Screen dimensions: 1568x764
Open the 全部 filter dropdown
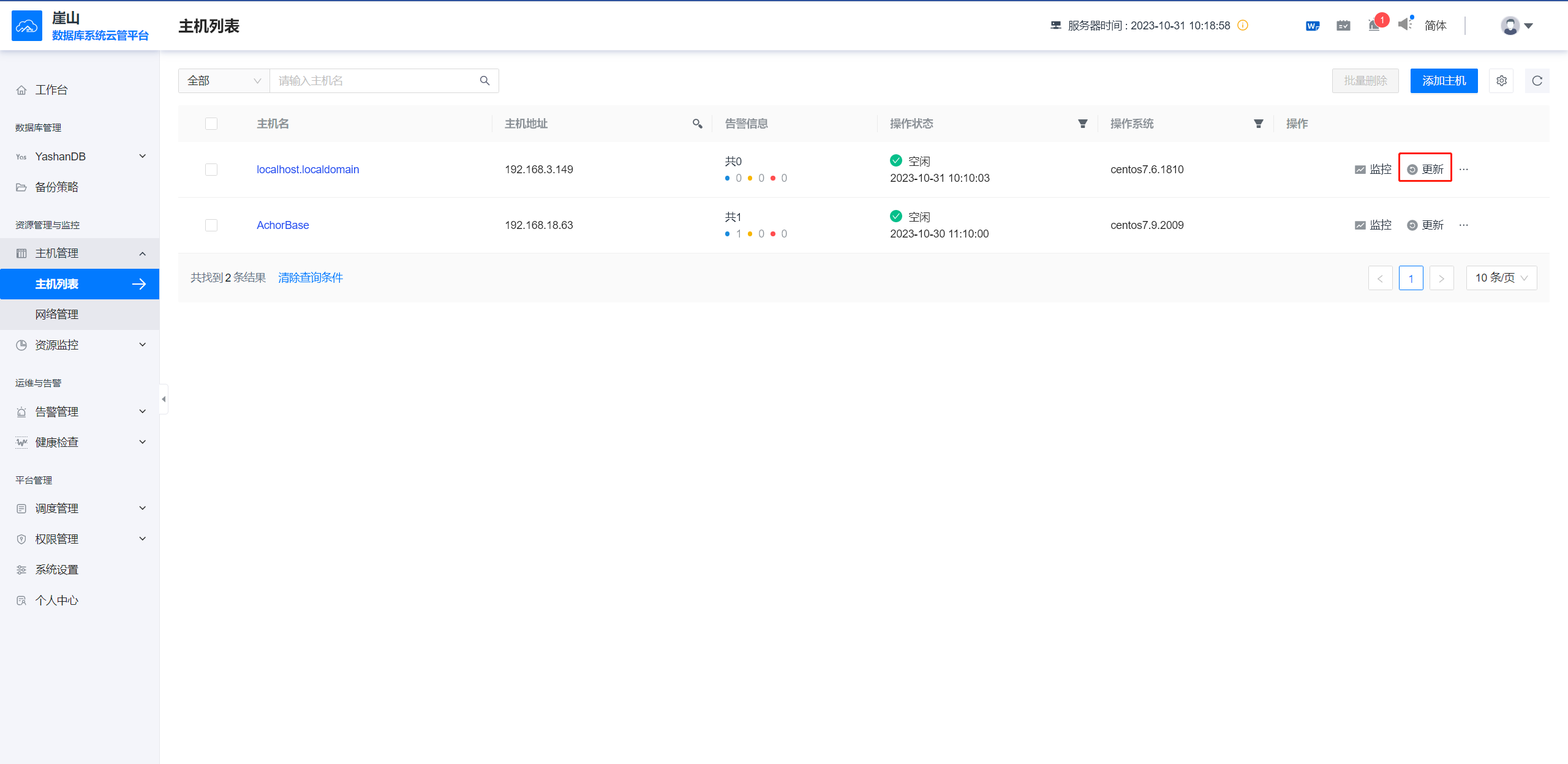pos(224,81)
